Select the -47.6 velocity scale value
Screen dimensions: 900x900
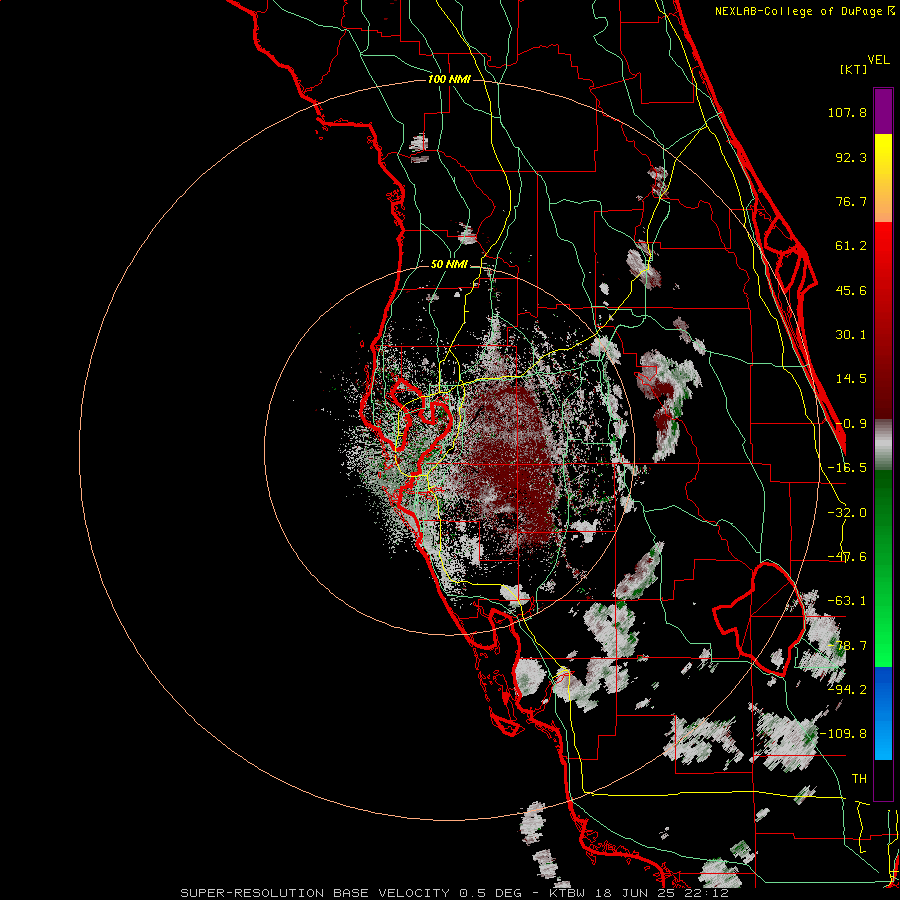[847, 557]
